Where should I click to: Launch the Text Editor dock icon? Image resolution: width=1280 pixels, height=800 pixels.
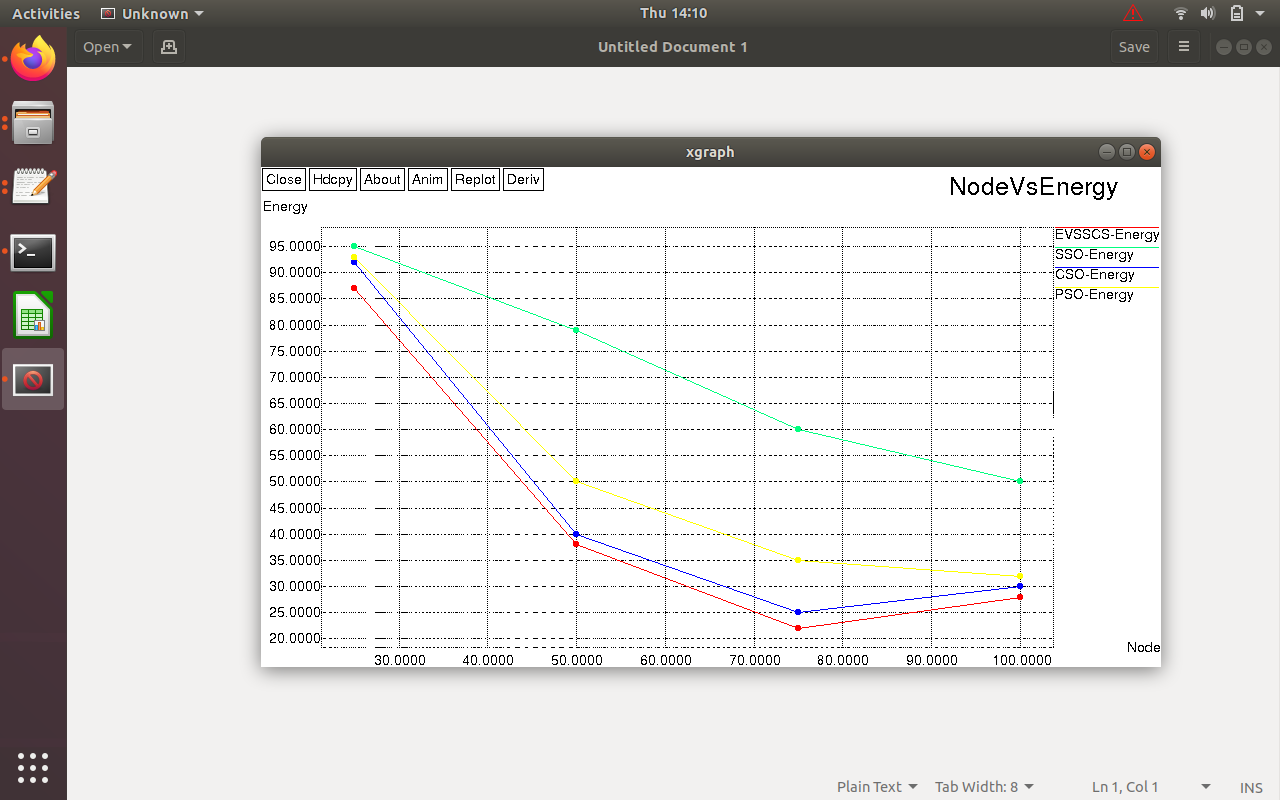click(33, 187)
